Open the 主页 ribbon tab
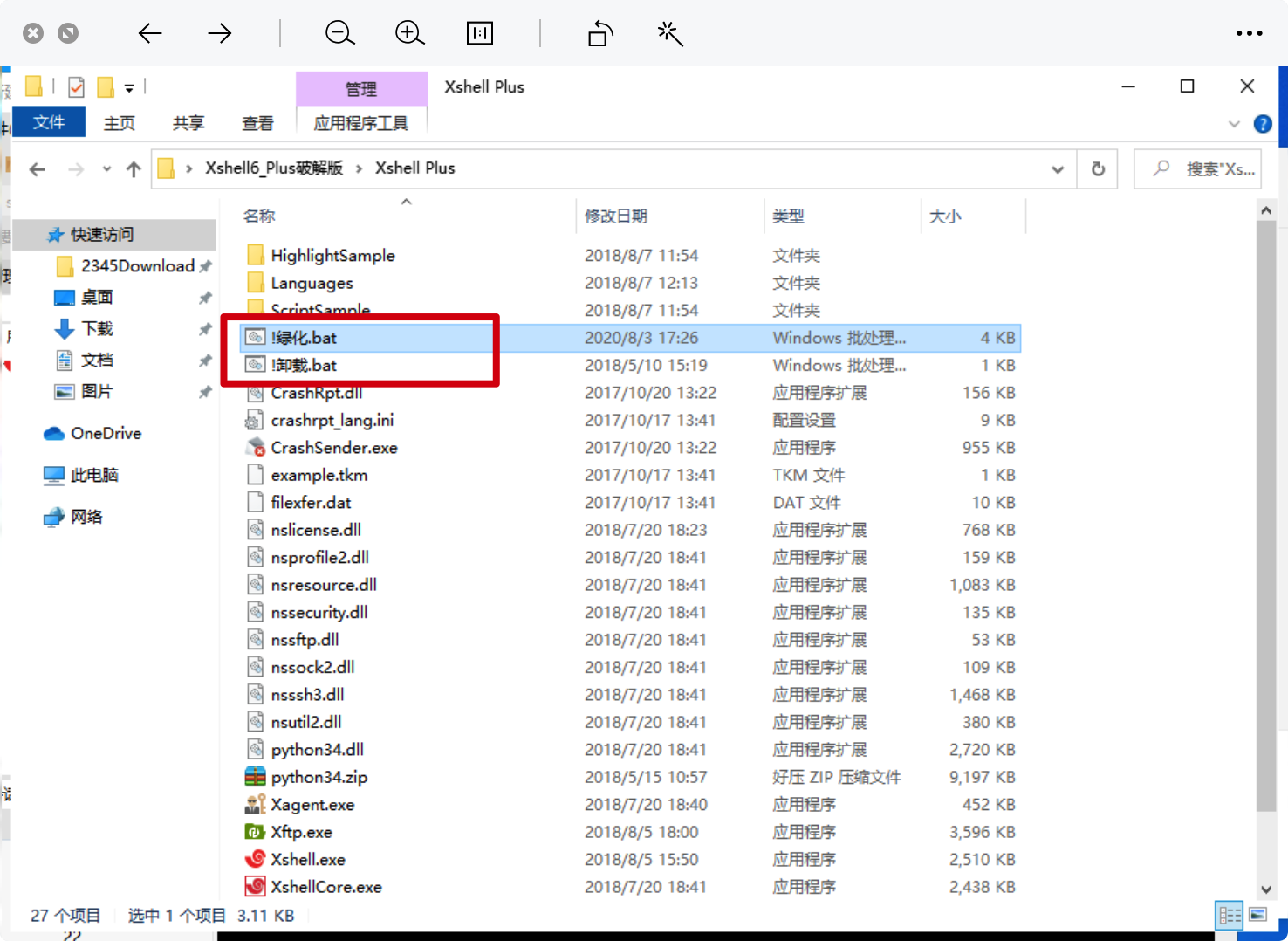1288x941 pixels. [119, 123]
